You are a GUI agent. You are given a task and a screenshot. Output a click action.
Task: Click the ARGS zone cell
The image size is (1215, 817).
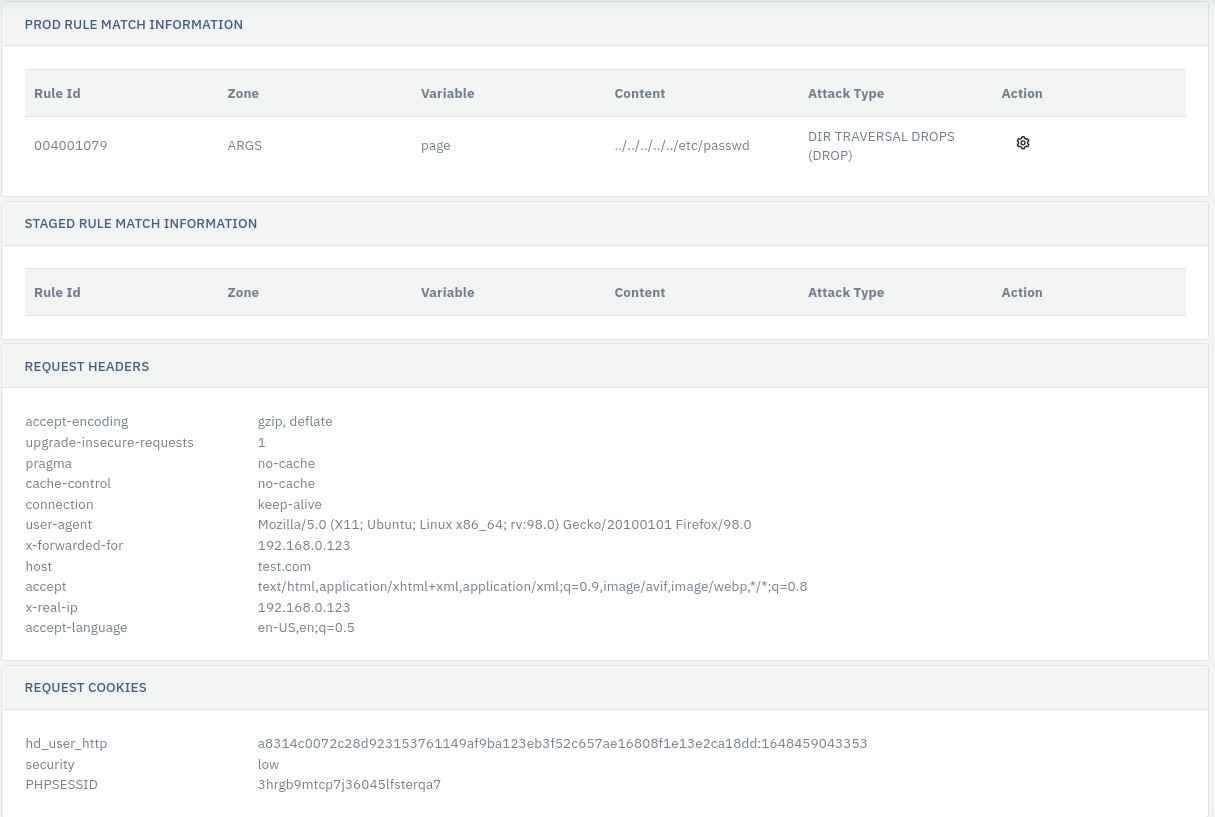(x=245, y=146)
